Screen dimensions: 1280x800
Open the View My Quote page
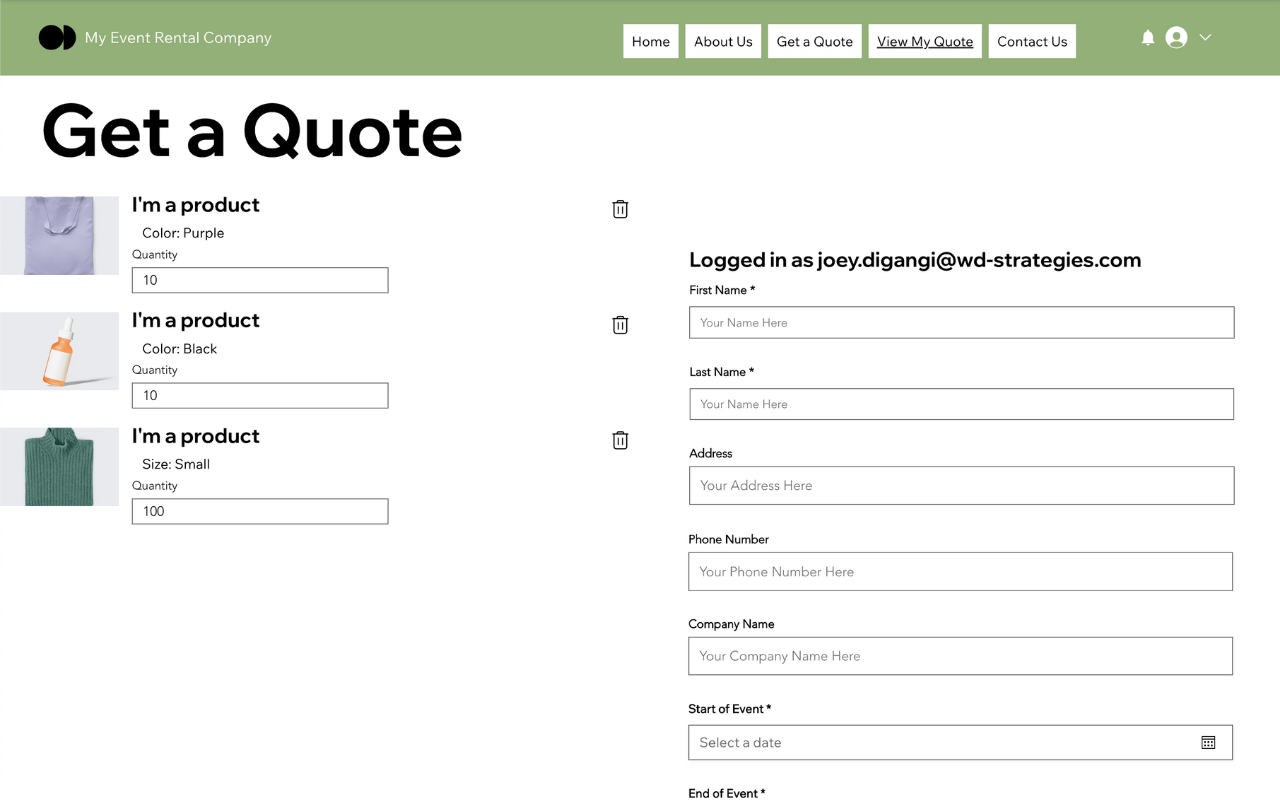coord(925,41)
